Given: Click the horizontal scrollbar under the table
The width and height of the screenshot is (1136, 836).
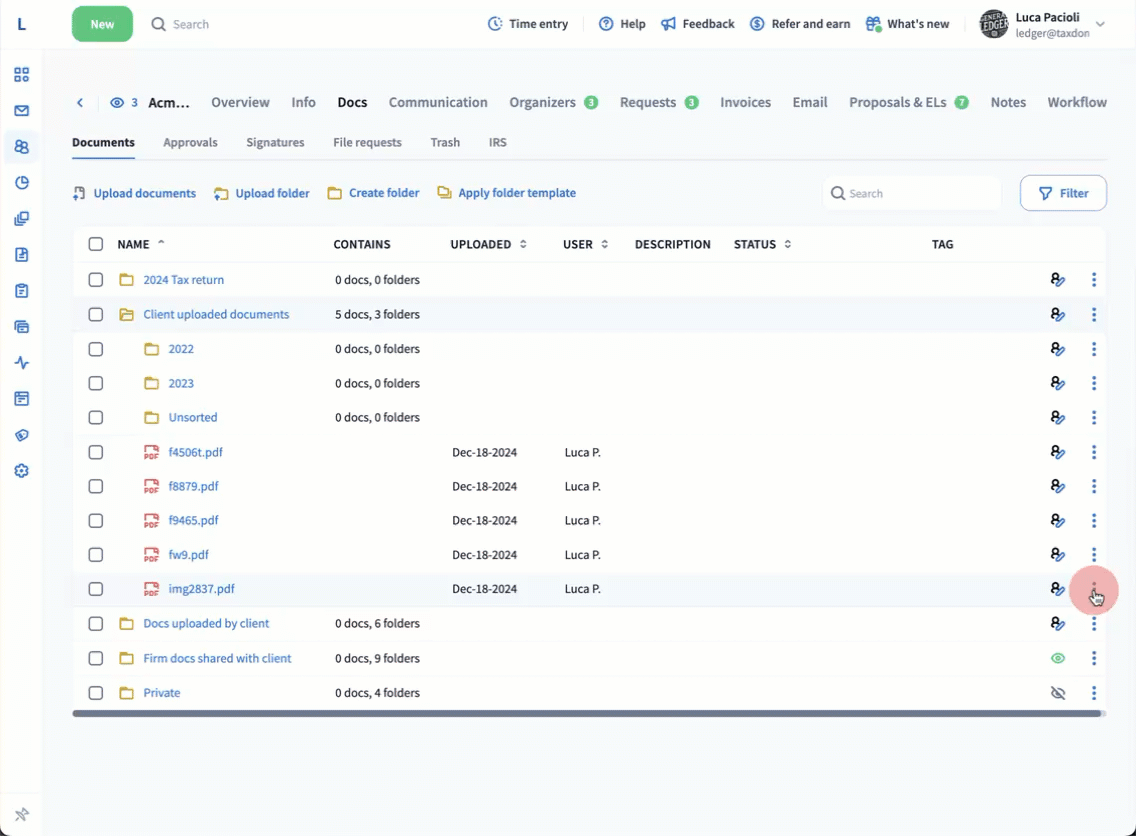Looking at the screenshot, I should (587, 714).
